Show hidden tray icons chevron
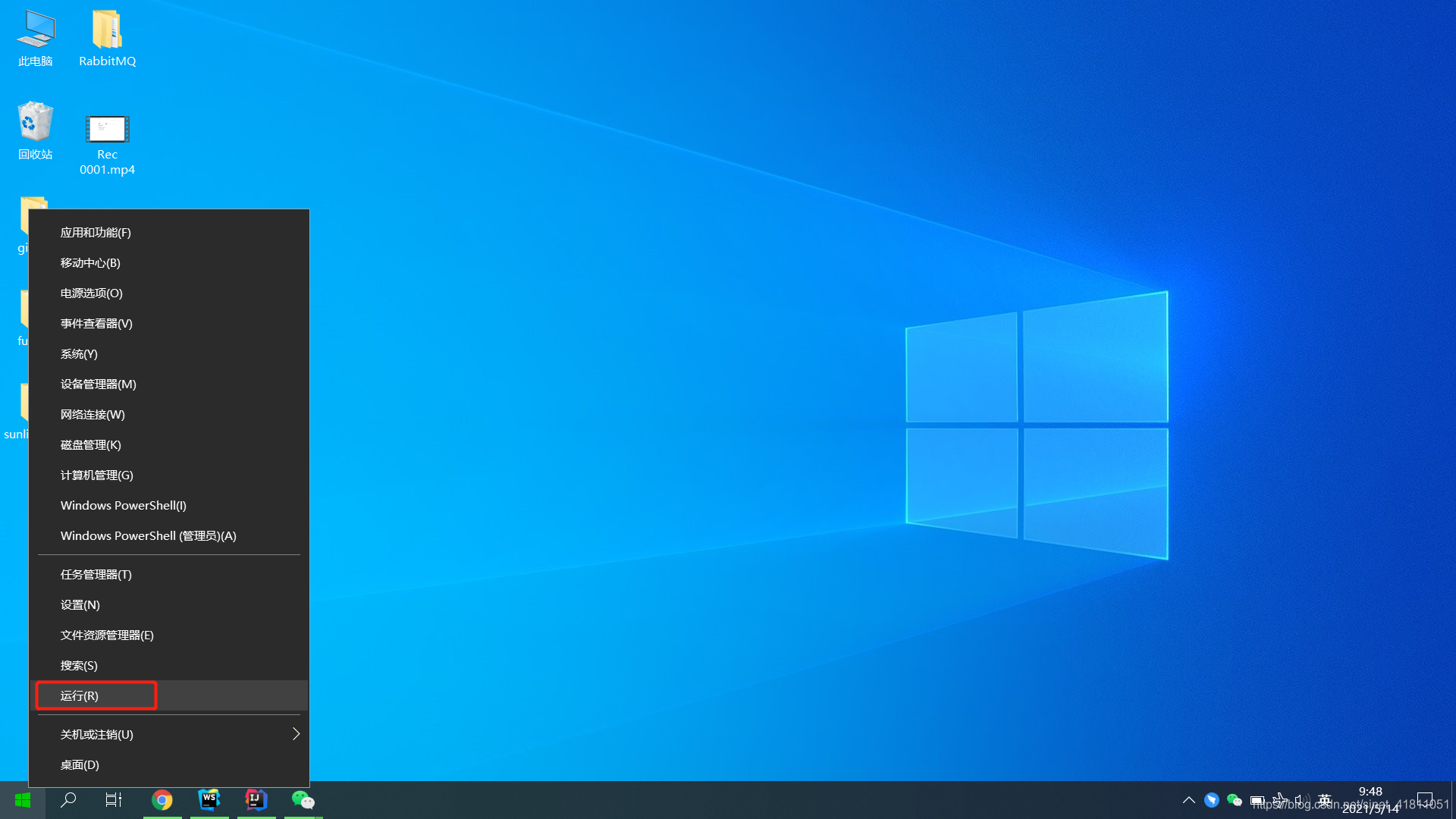Image resolution: width=1456 pixels, height=819 pixels. click(1189, 800)
